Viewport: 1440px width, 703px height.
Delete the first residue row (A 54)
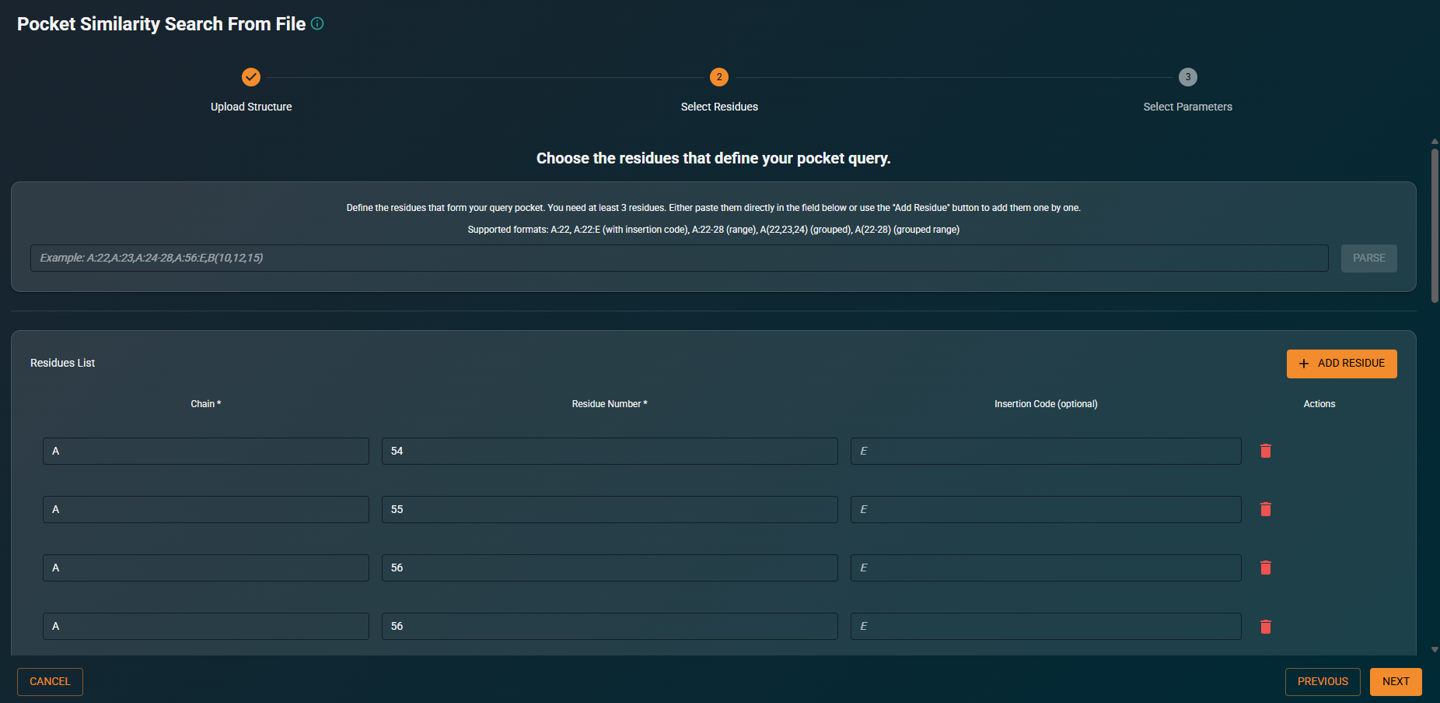click(x=1265, y=451)
